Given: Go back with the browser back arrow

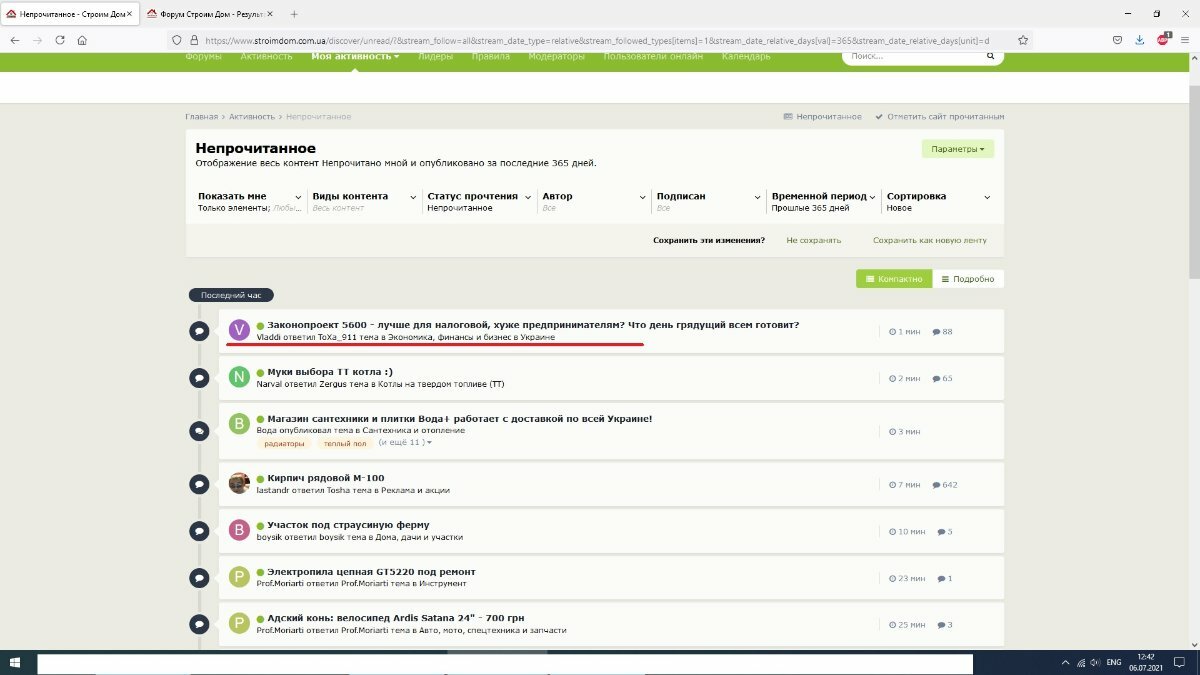Looking at the screenshot, I should point(15,40).
